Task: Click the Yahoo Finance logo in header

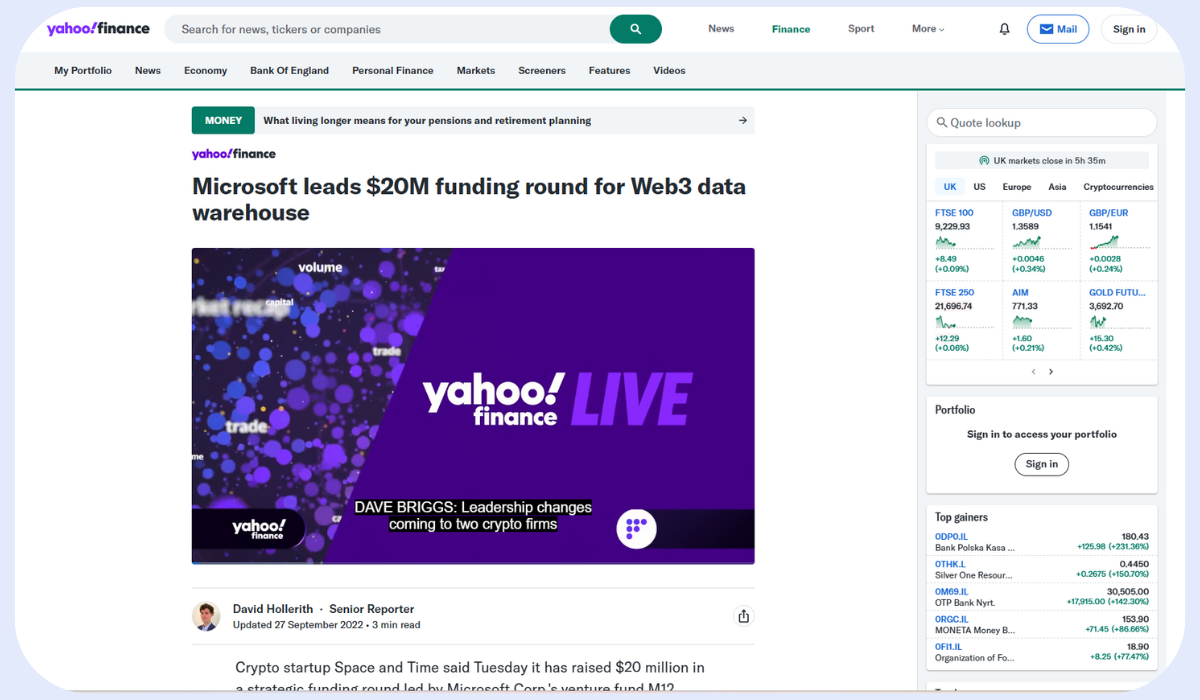Action: click(98, 29)
